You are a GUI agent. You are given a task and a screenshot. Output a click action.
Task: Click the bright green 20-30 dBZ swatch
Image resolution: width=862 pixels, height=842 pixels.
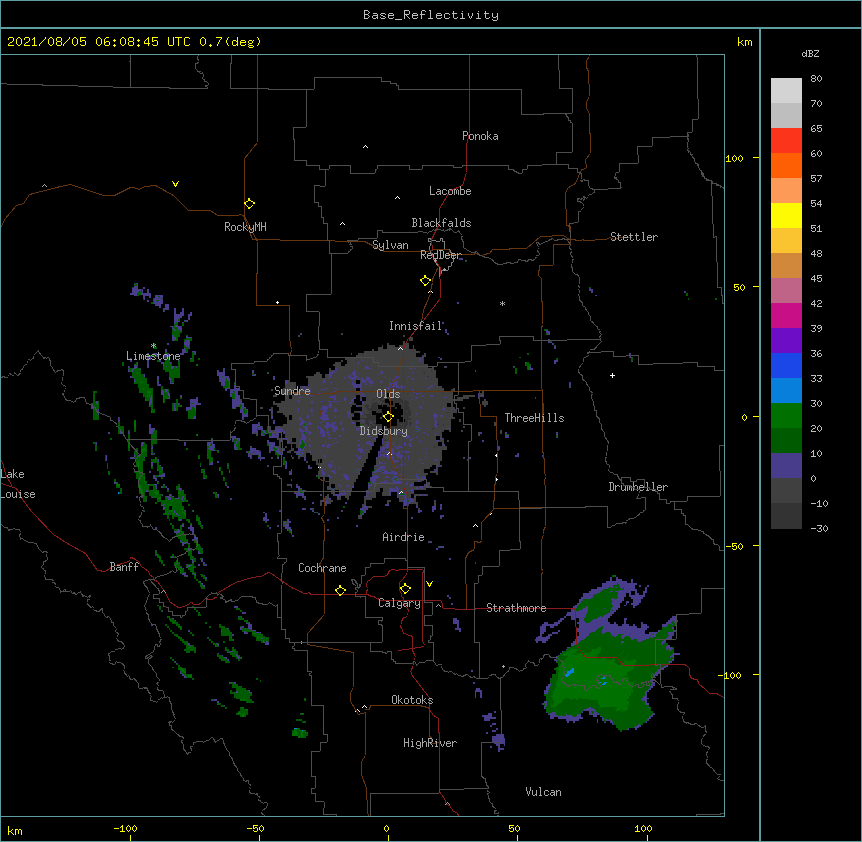tap(786, 416)
